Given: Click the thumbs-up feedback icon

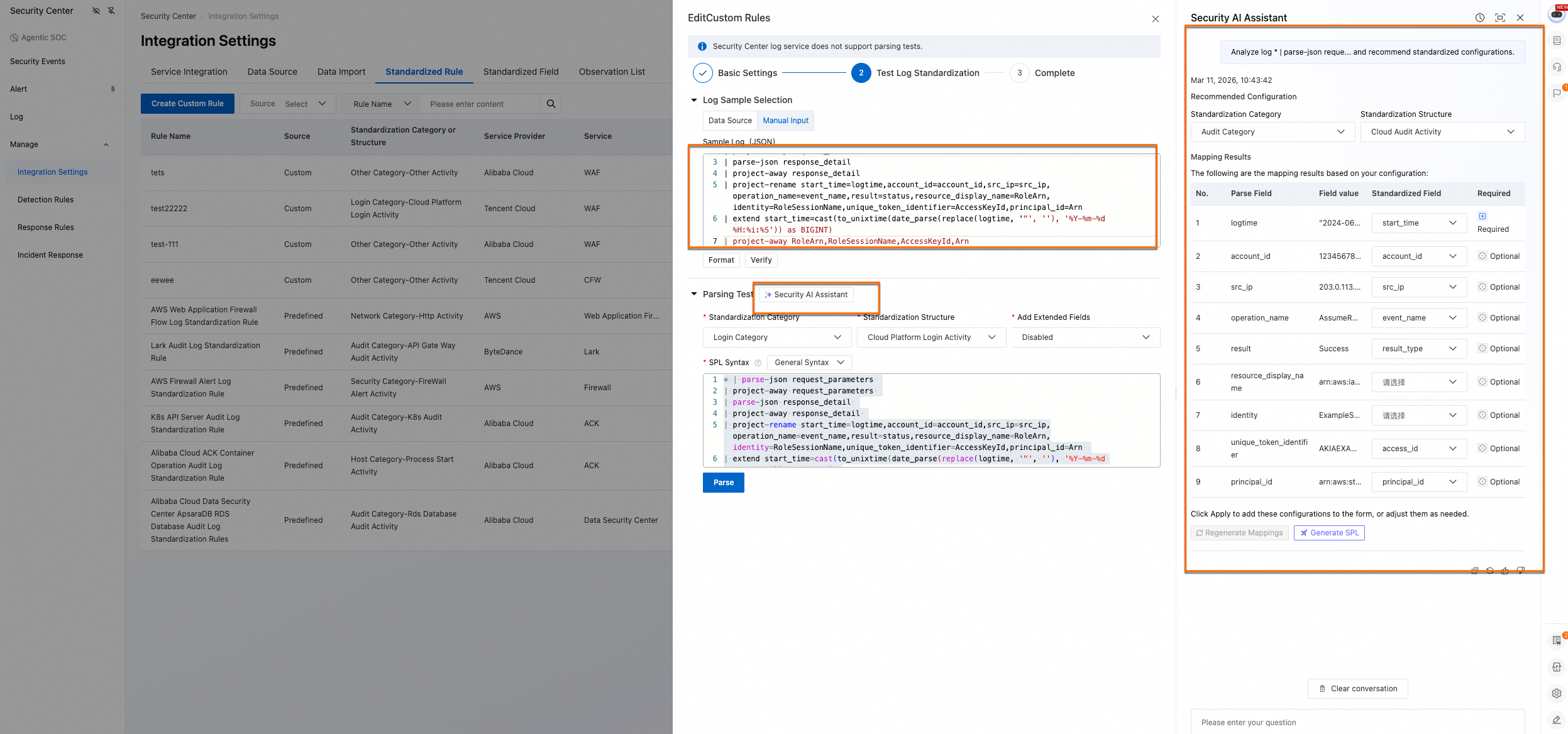Looking at the screenshot, I should (1505, 571).
